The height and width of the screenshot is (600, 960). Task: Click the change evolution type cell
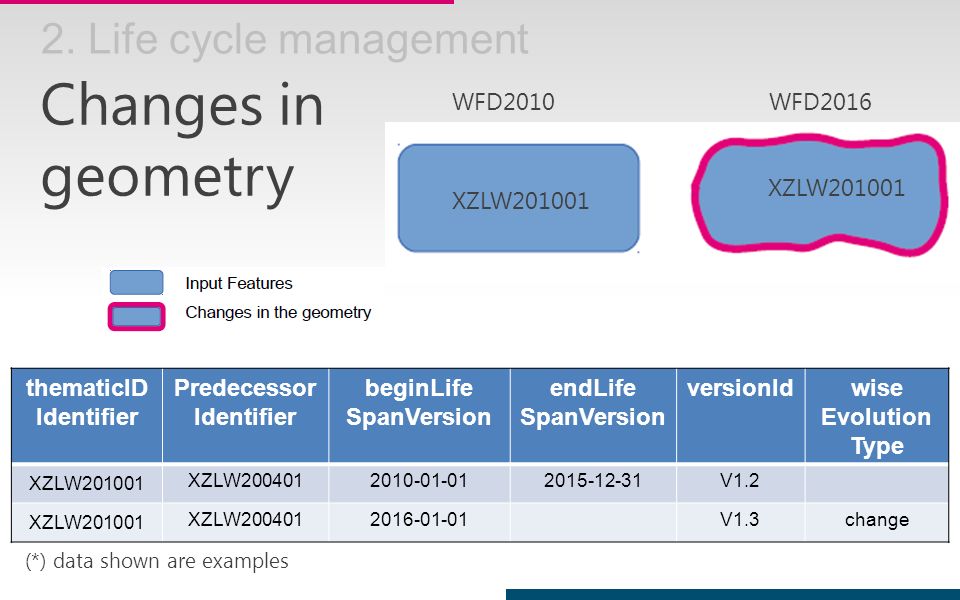click(x=877, y=522)
